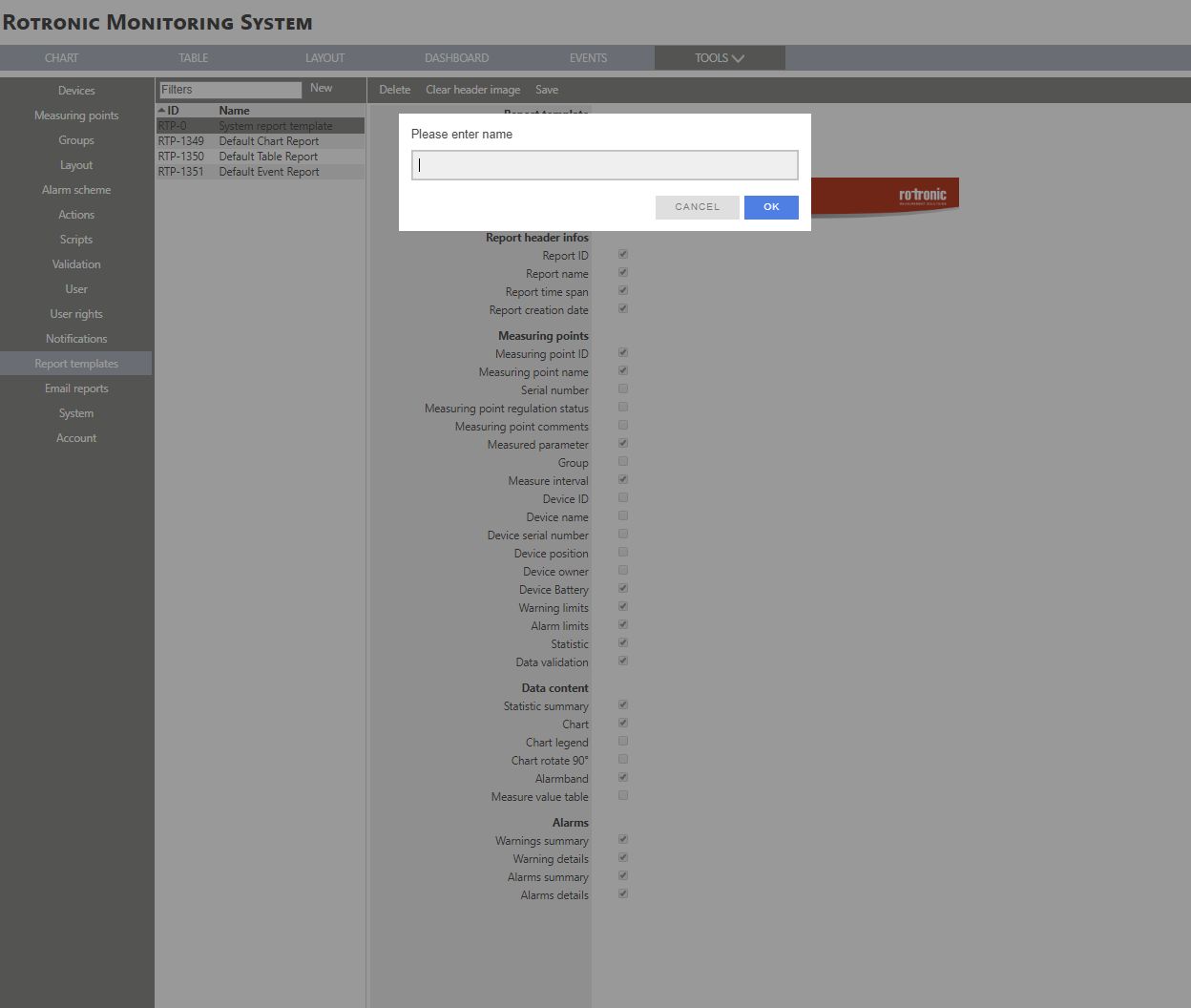Enable Chart rotate 90° checkbox
Image resolution: width=1191 pixels, height=1008 pixels.
(623, 760)
